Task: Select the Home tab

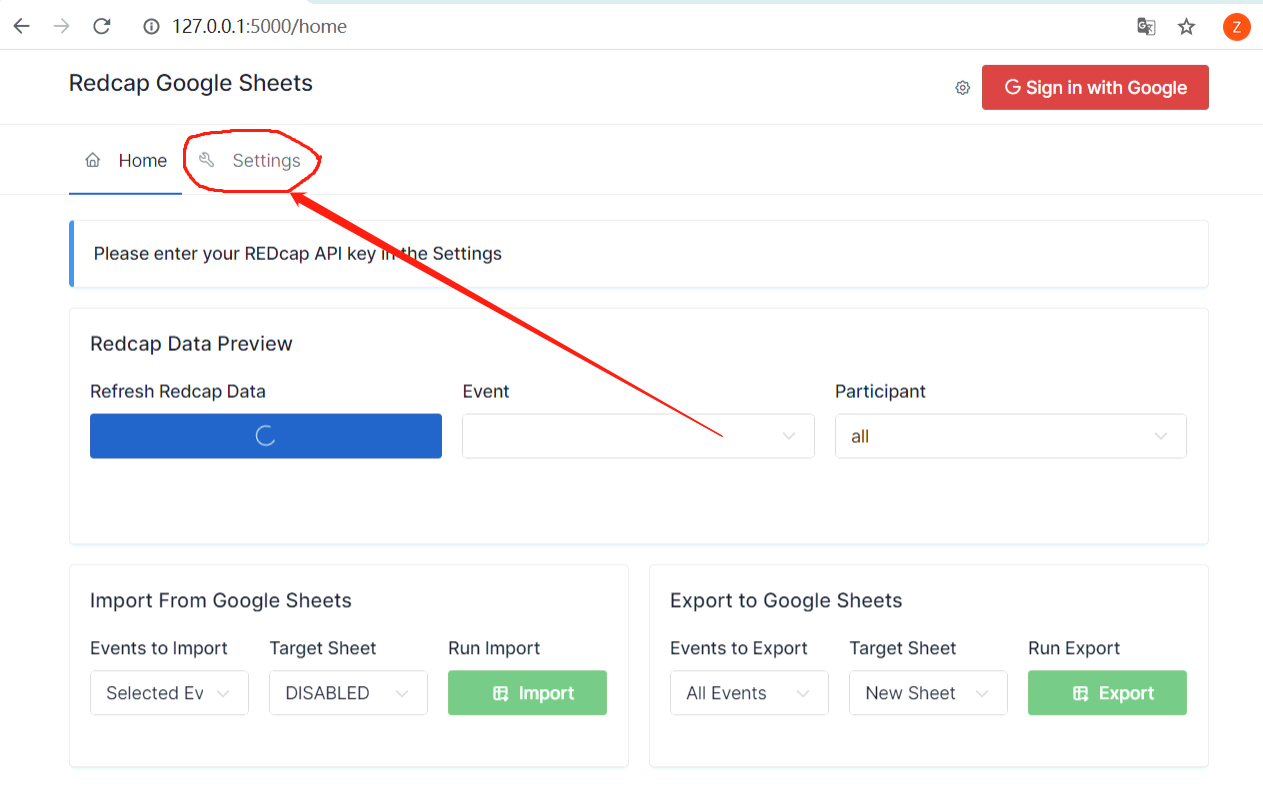Action: point(142,160)
